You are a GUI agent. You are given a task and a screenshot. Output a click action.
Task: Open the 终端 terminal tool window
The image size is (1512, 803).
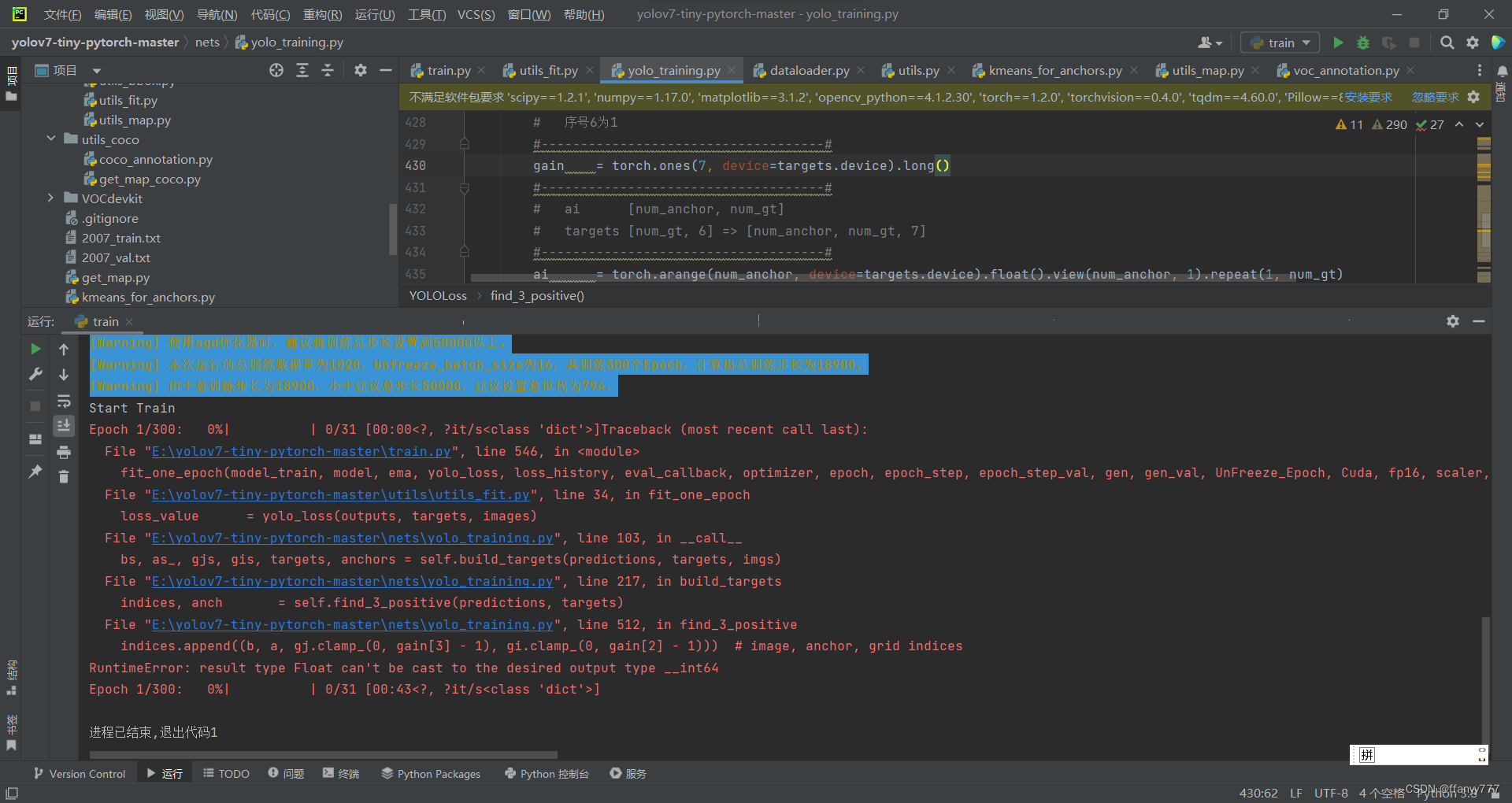pyautogui.click(x=341, y=774)
